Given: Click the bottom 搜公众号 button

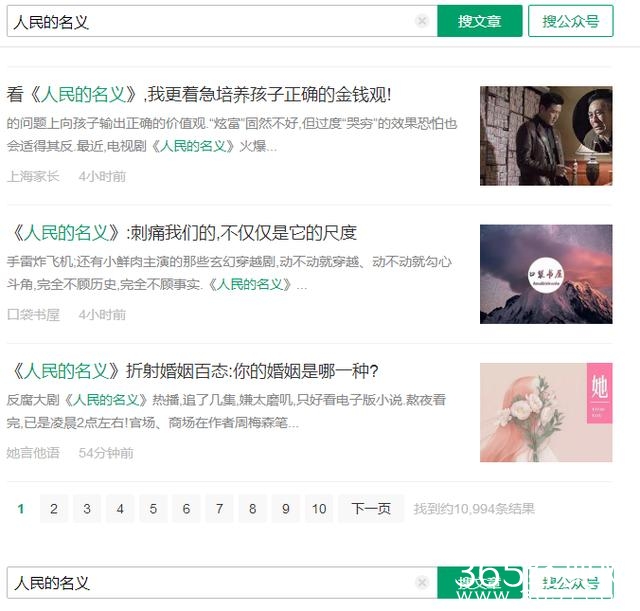Looking at the screenshot, I should [x=571, y=582].
